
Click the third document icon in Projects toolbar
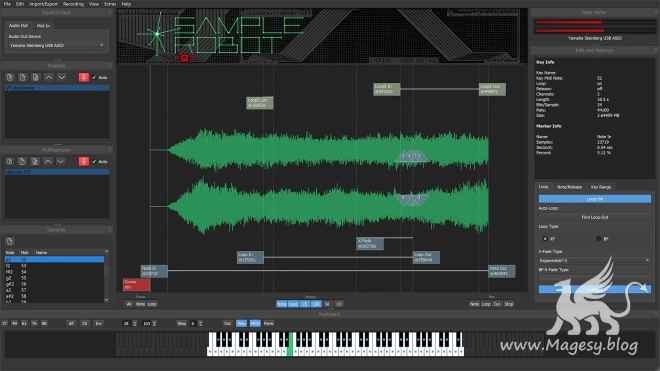[x=35, y=77]
